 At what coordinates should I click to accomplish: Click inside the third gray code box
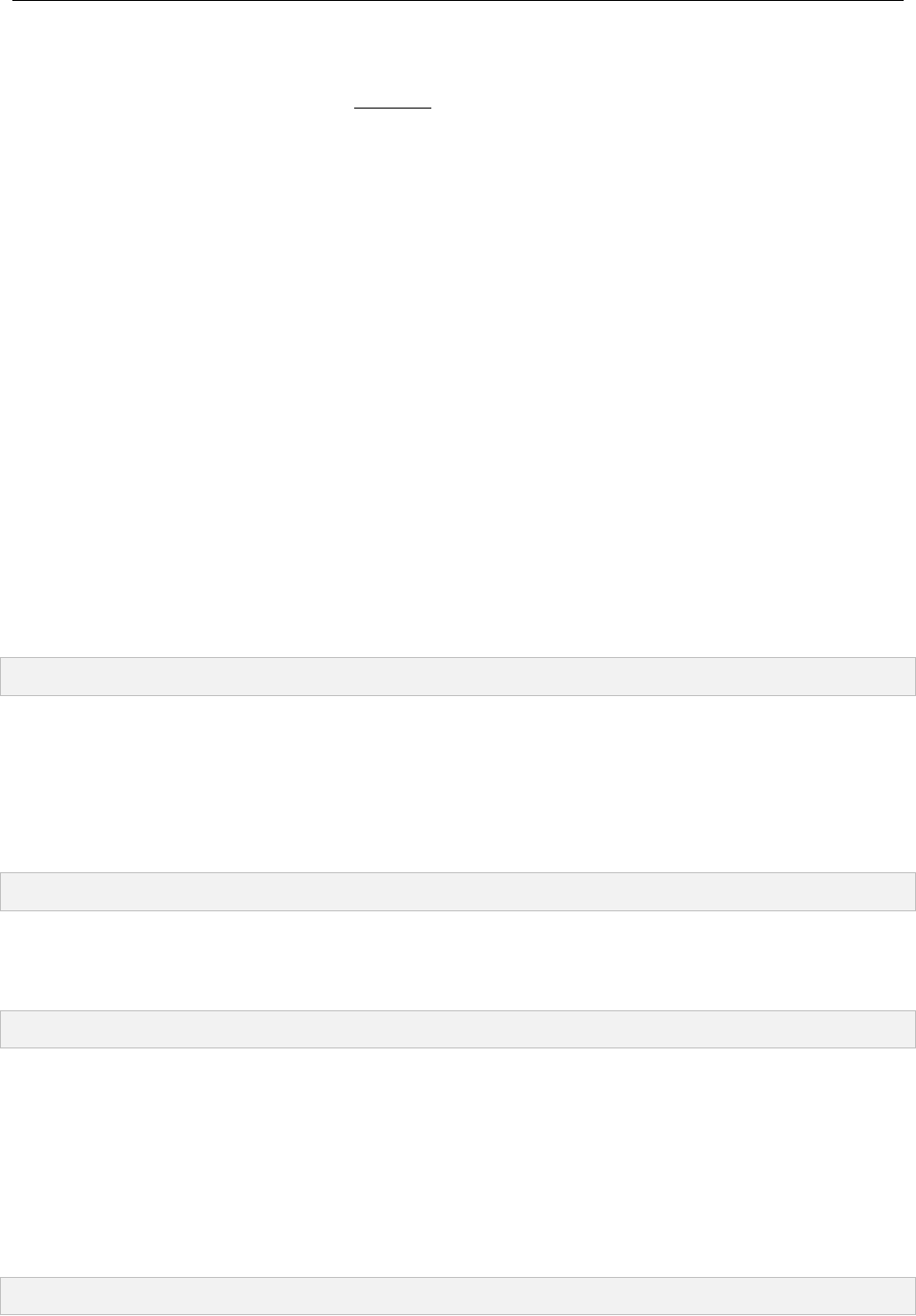click(458, 1029)
